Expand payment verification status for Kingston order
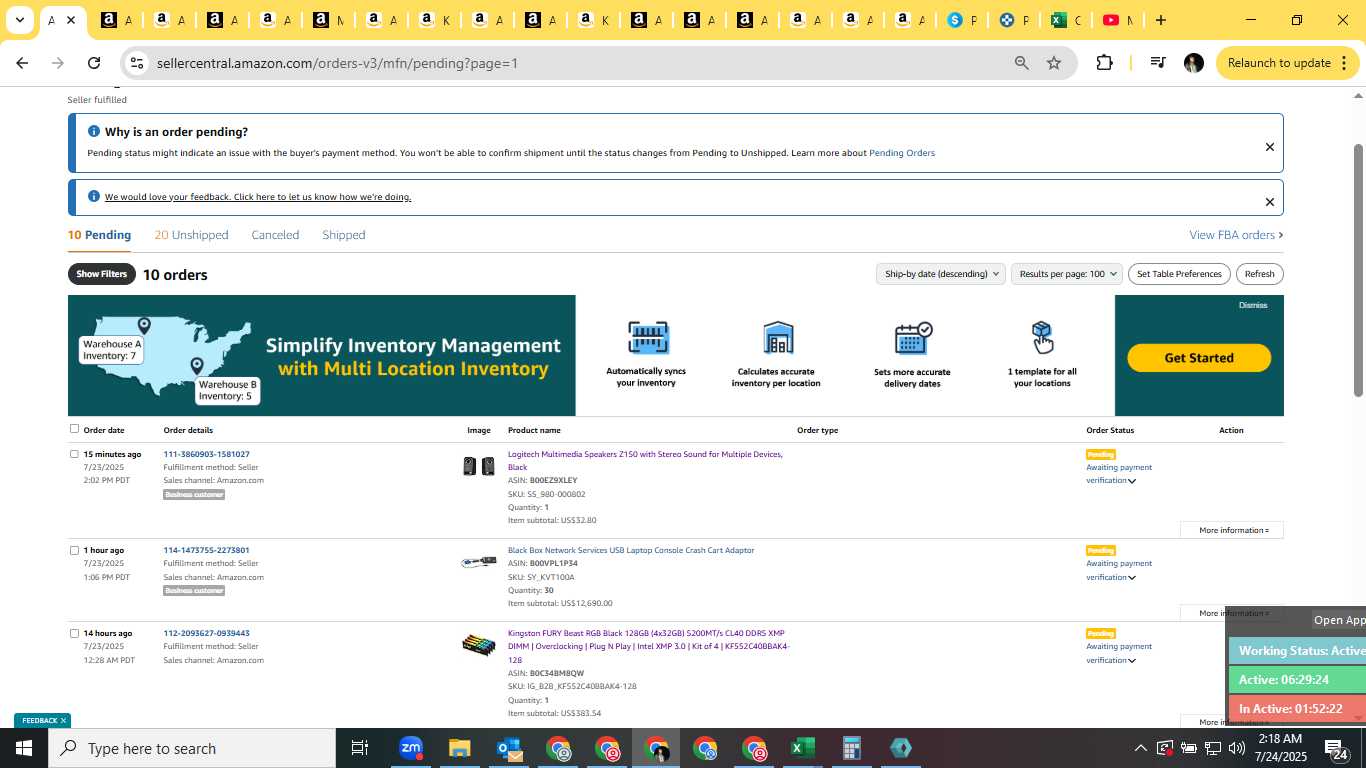 [1132, 660]
